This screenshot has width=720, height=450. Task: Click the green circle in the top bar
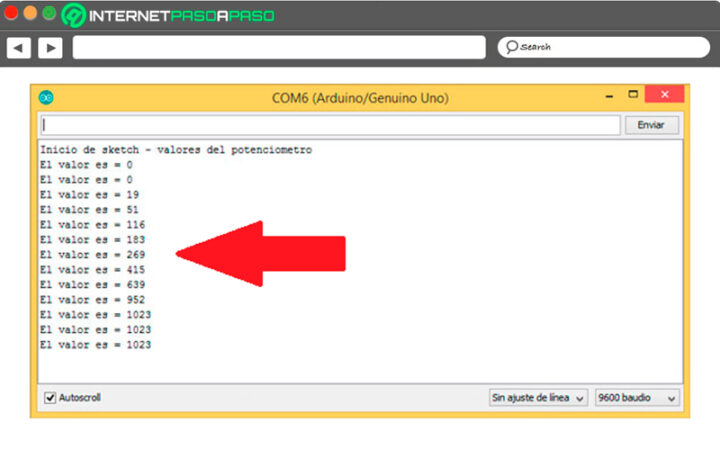(x=48, y=14)
